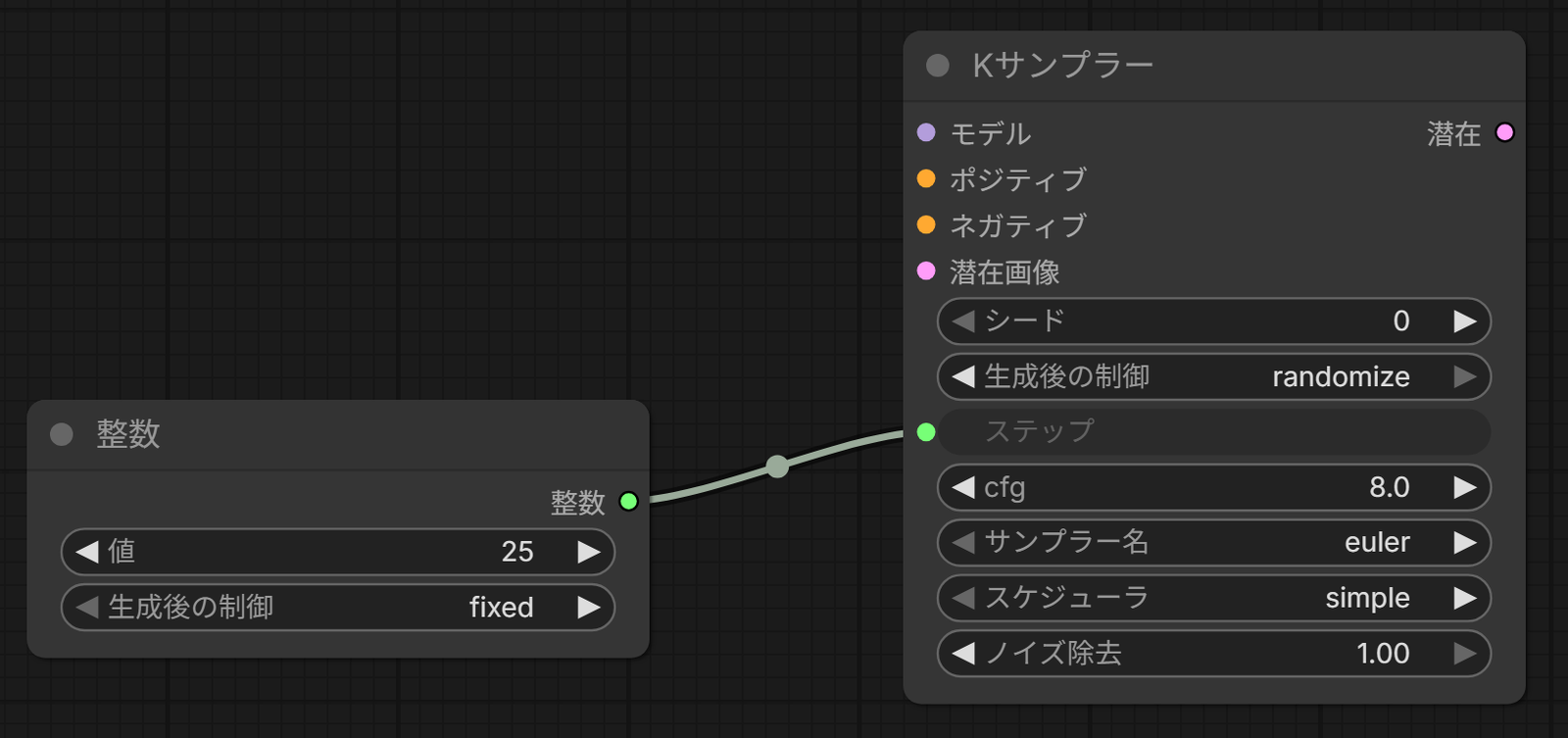This screenshot has width=1568, height=738.
Task: Click the ポジティブ input socket
Action: click(x=926, y=178)
